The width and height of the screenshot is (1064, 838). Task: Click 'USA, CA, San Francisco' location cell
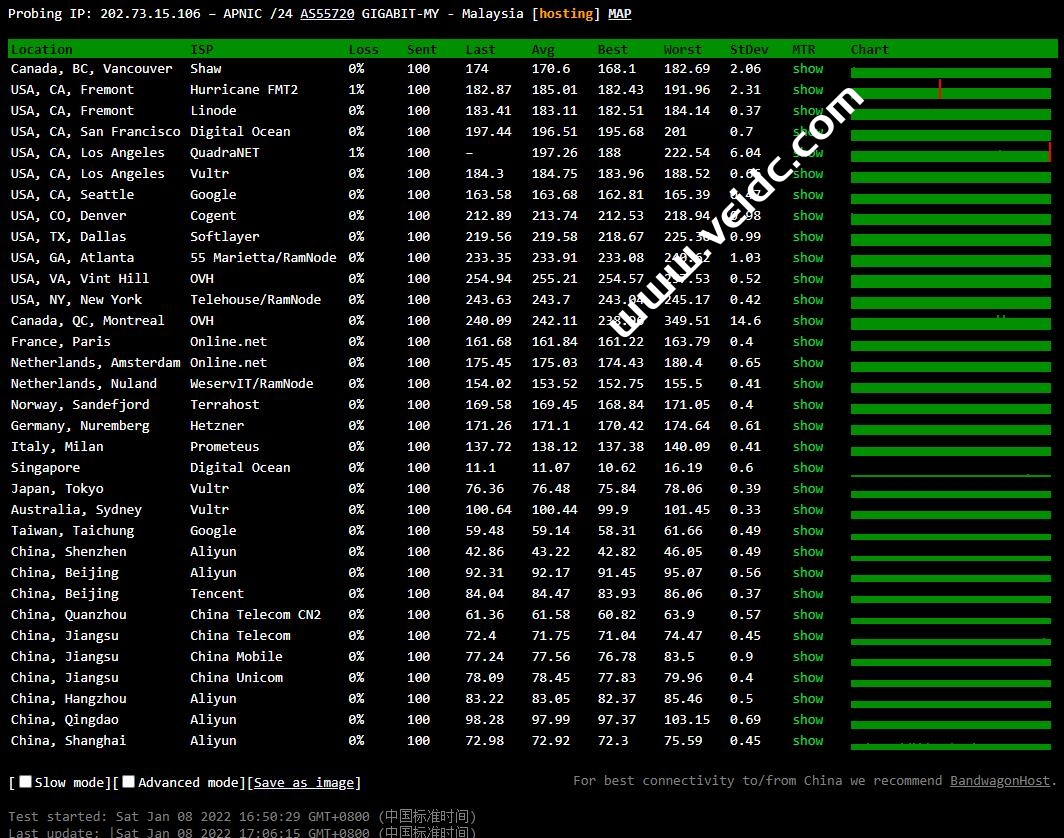(x=96, y=132)
